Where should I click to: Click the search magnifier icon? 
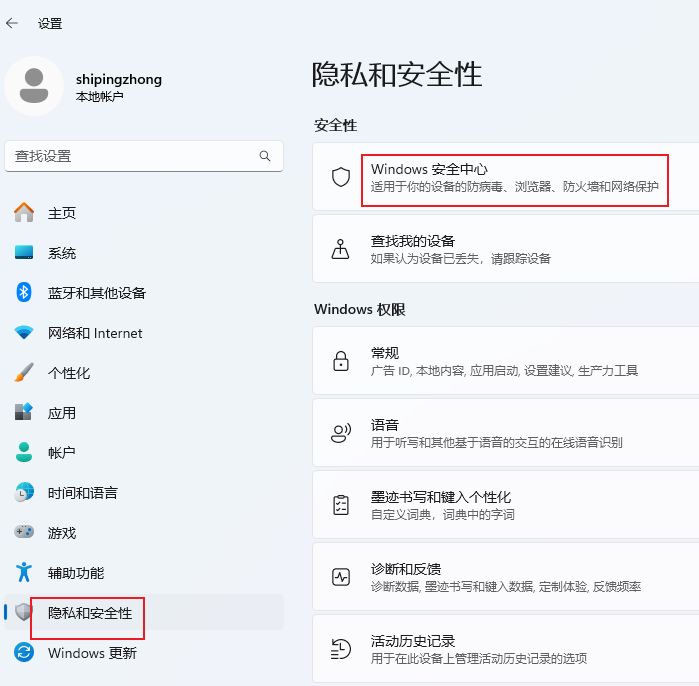265,156
